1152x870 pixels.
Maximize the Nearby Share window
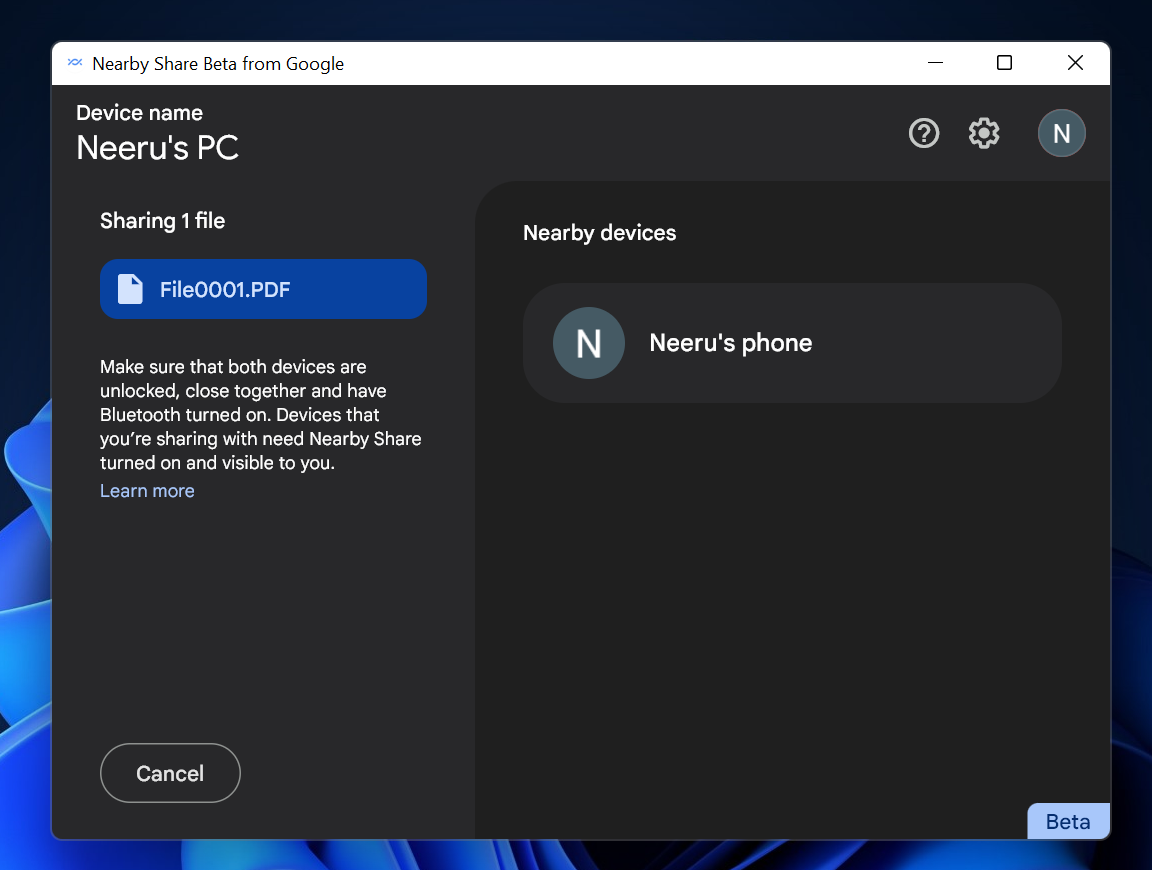1004,63
